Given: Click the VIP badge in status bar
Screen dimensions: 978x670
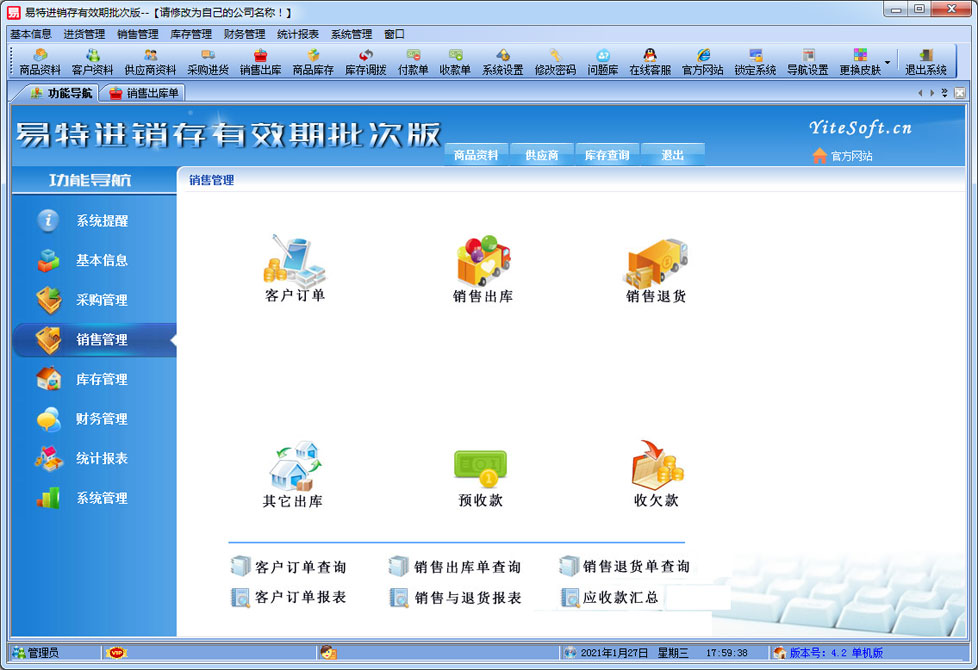Looking at the screenshot, I should coord(116,653).
